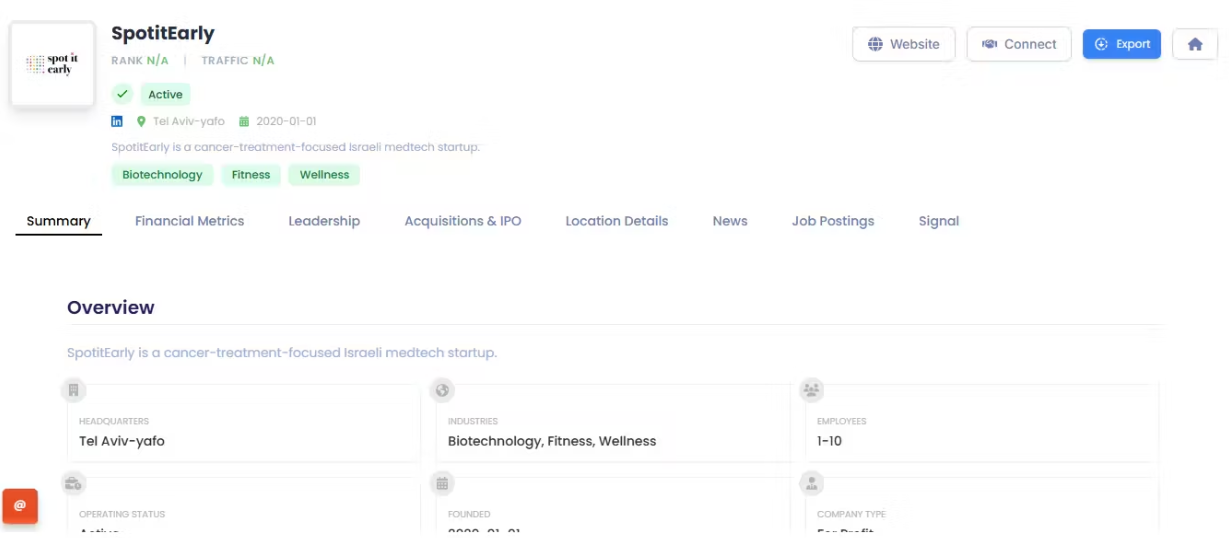Image resolution: width=1229 pixels, height=538 pixels.
Task: Open the Job Postings tab
Action: point(833,221)
